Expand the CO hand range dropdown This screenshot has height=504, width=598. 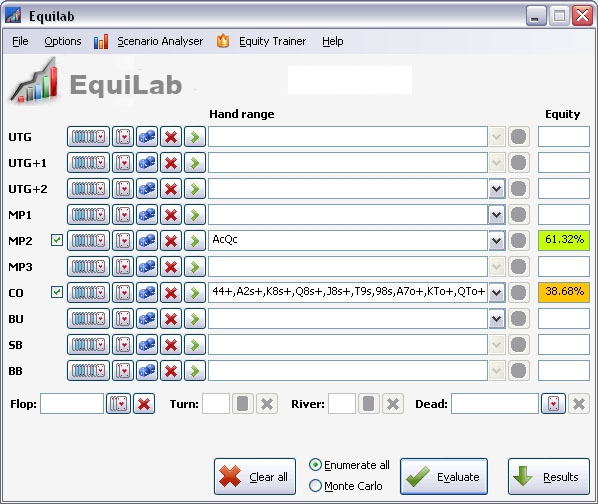[x=497, y=292]
